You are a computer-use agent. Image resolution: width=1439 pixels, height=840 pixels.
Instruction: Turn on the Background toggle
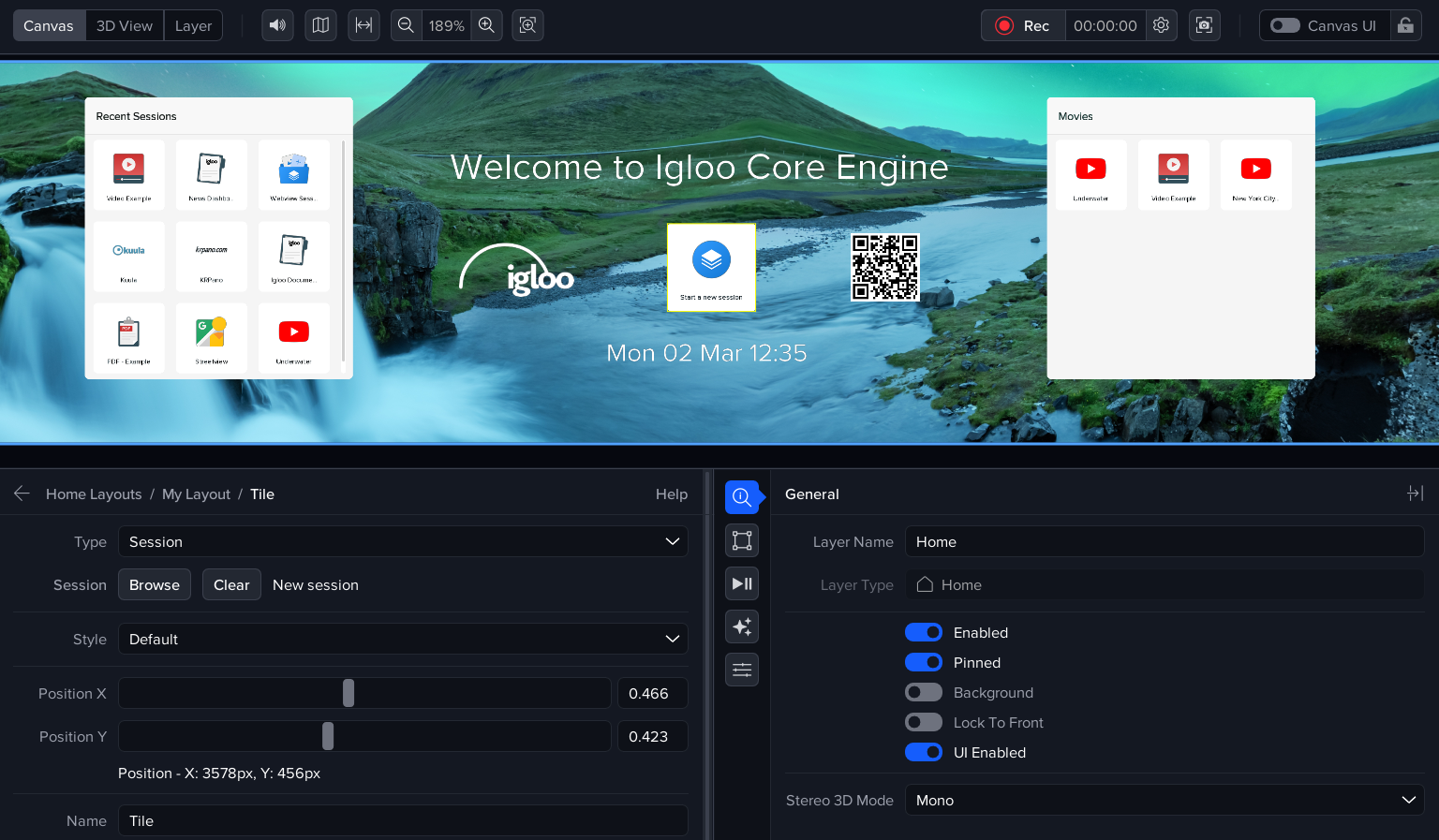(923, 693)
